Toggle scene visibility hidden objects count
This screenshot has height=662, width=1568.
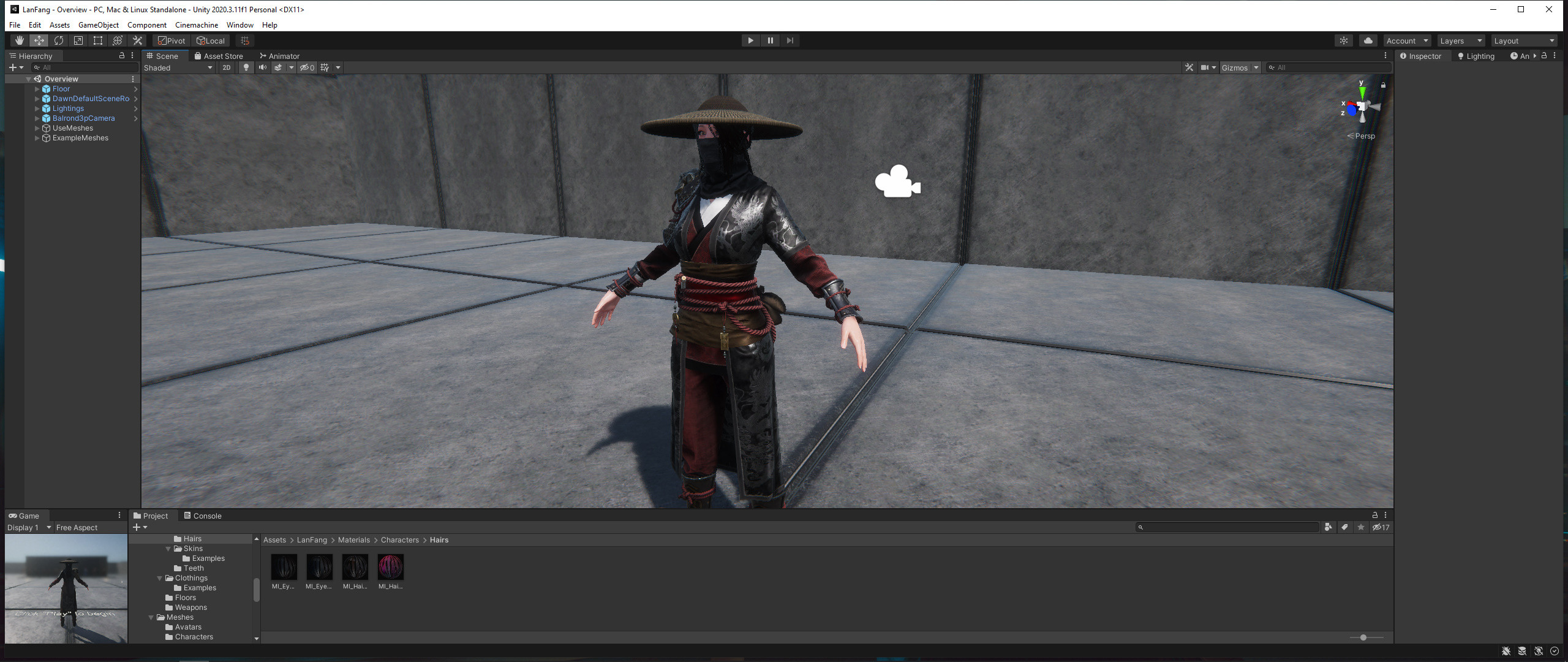(307, 67)
